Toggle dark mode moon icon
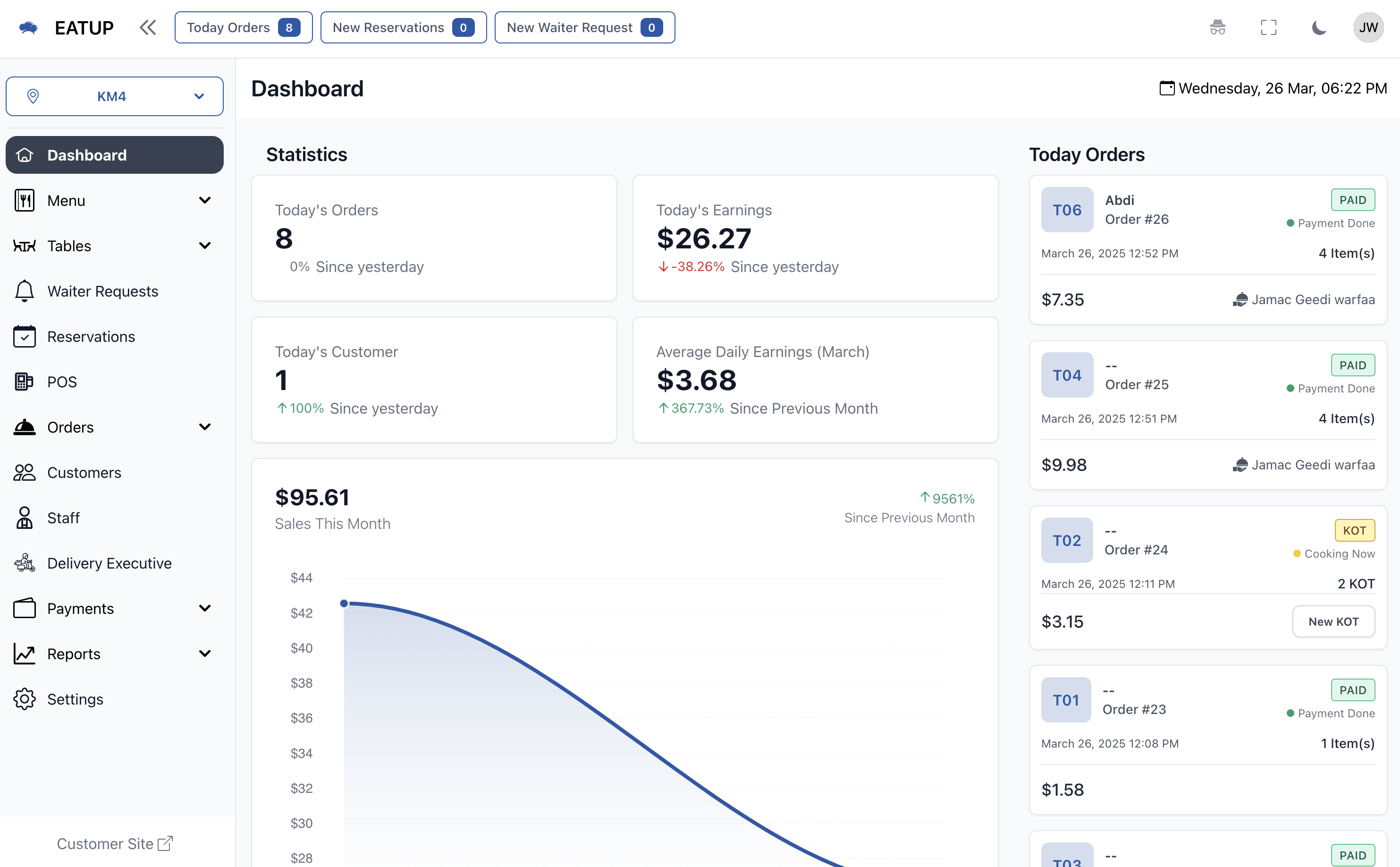 1319,27
